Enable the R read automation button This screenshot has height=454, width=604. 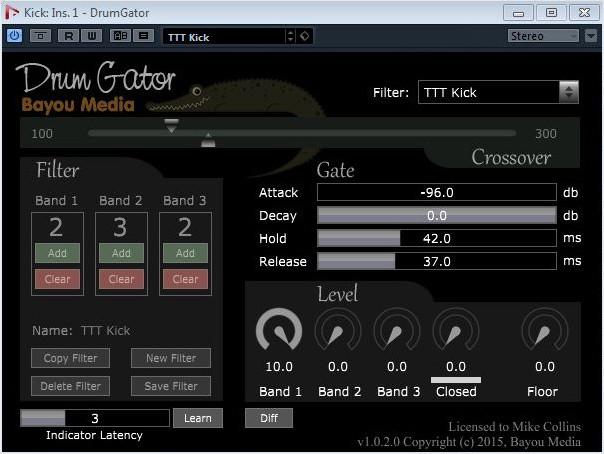[68, 36]
